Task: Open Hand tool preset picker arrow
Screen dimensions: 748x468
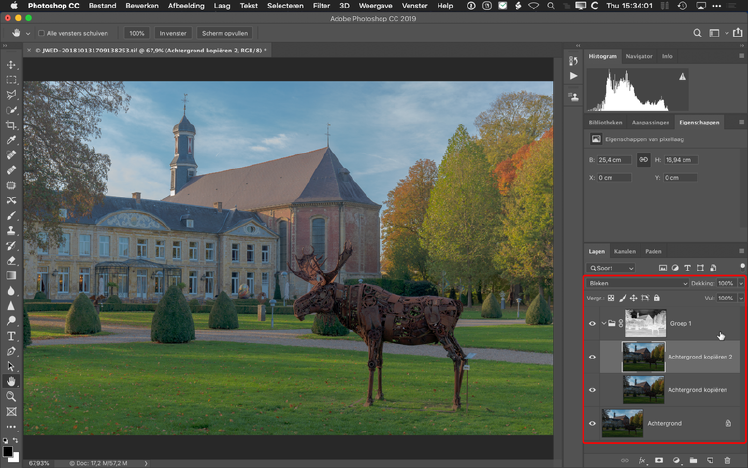Action: (x=28, y=33)
